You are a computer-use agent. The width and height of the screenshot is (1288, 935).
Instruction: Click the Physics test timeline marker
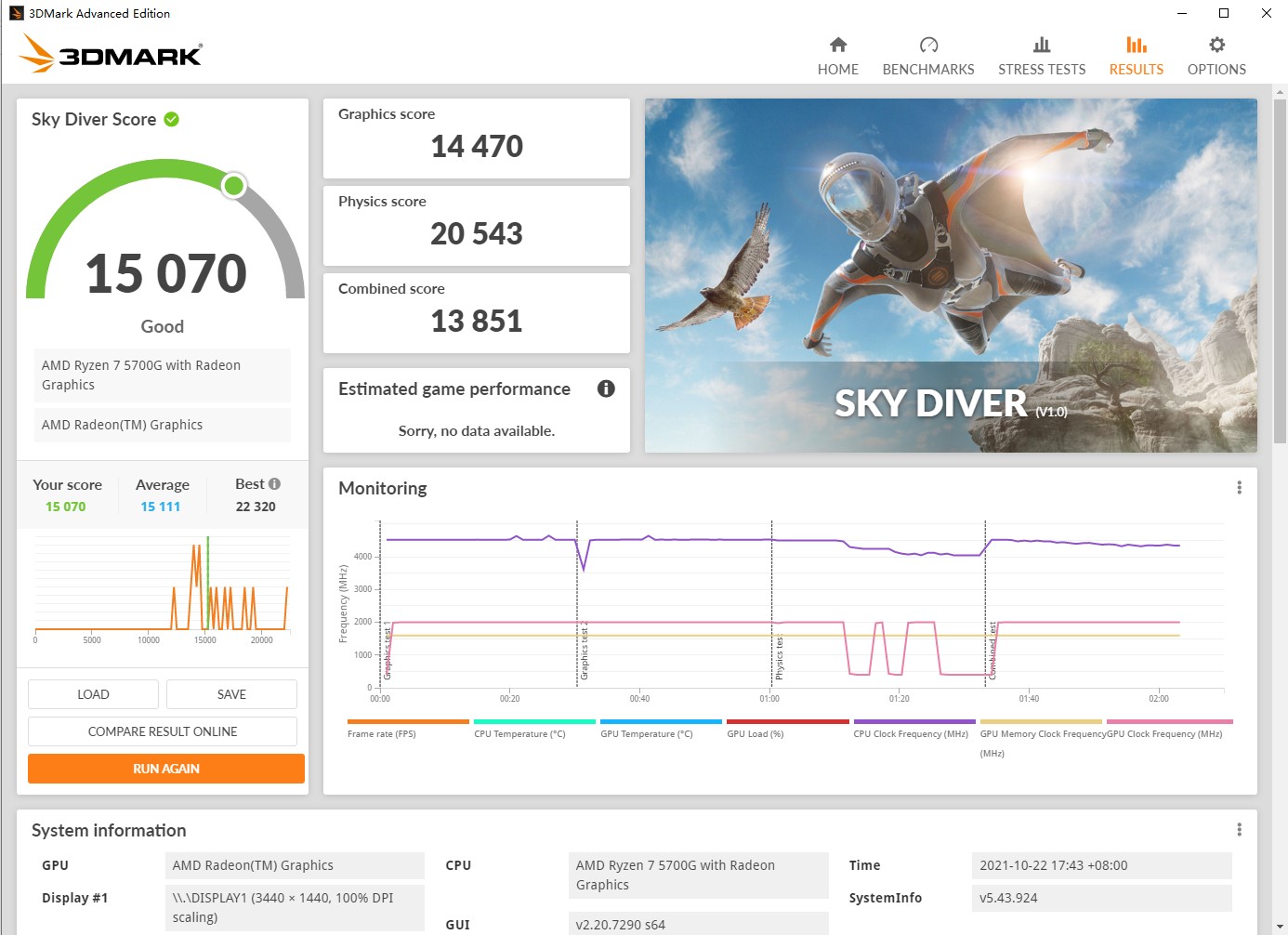click(779, 657)
